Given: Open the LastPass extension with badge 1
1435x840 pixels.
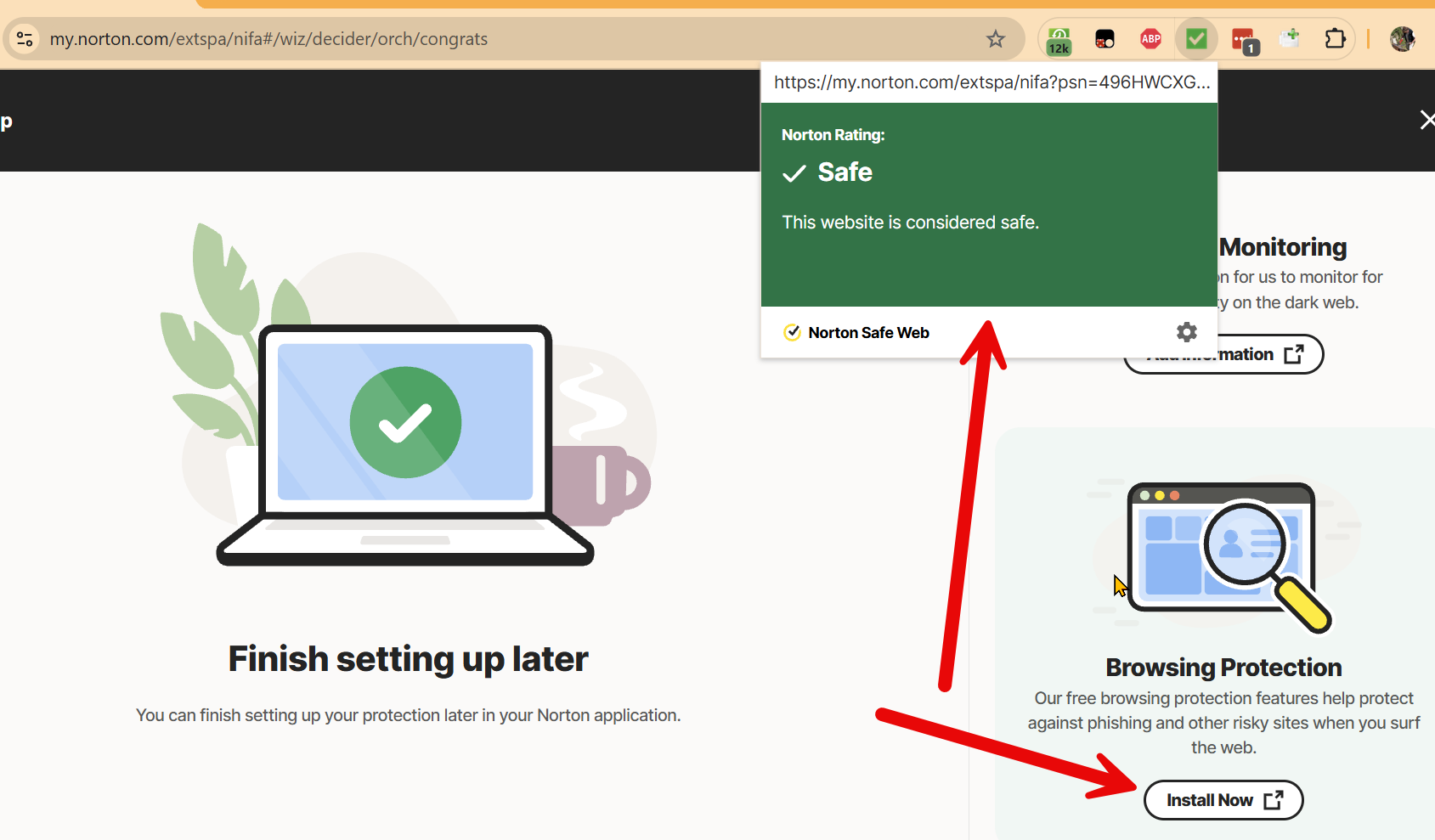Looking at the screenshot, I should 1245,41.
